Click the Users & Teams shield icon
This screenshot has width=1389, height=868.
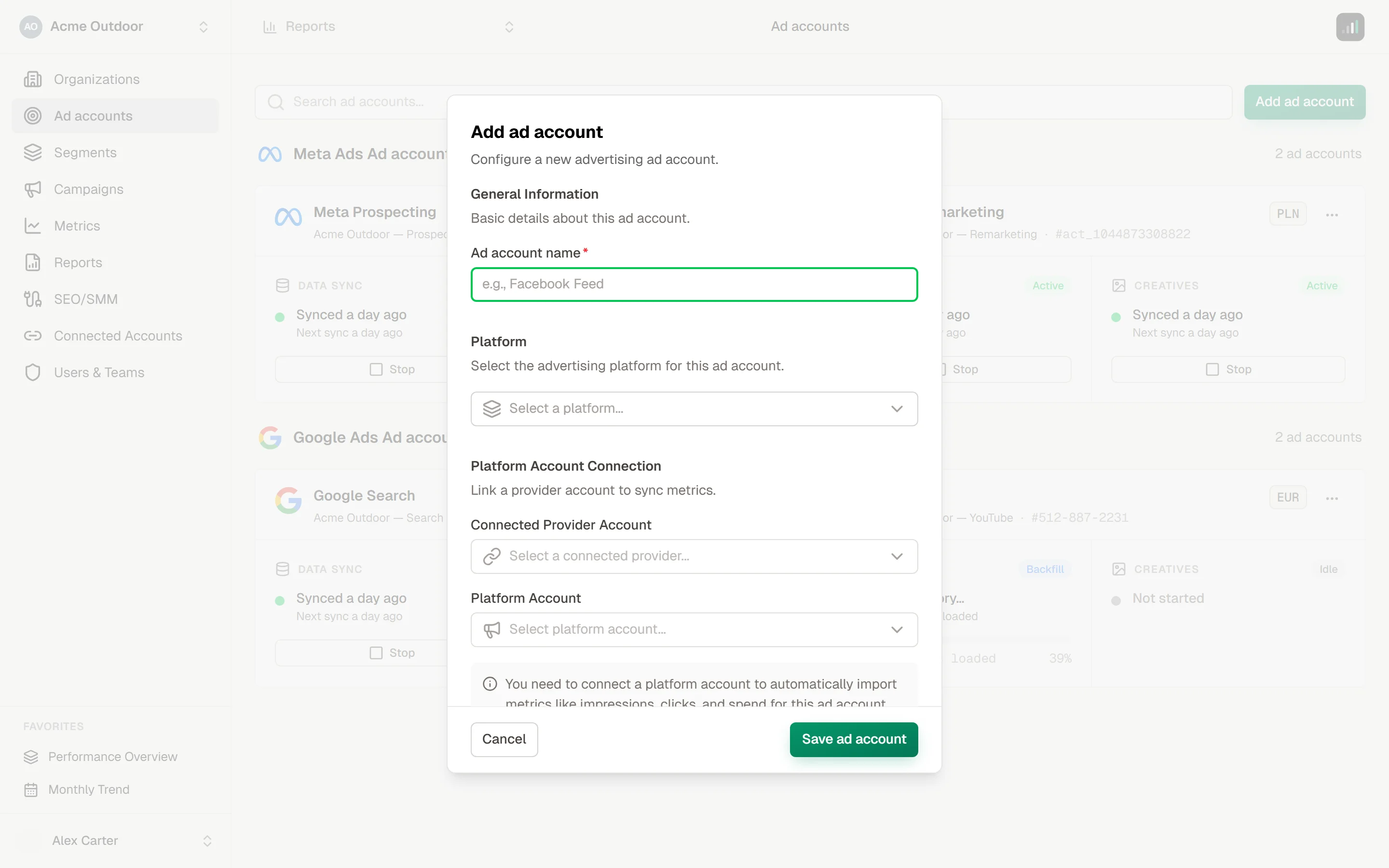[x=33, y=373]
